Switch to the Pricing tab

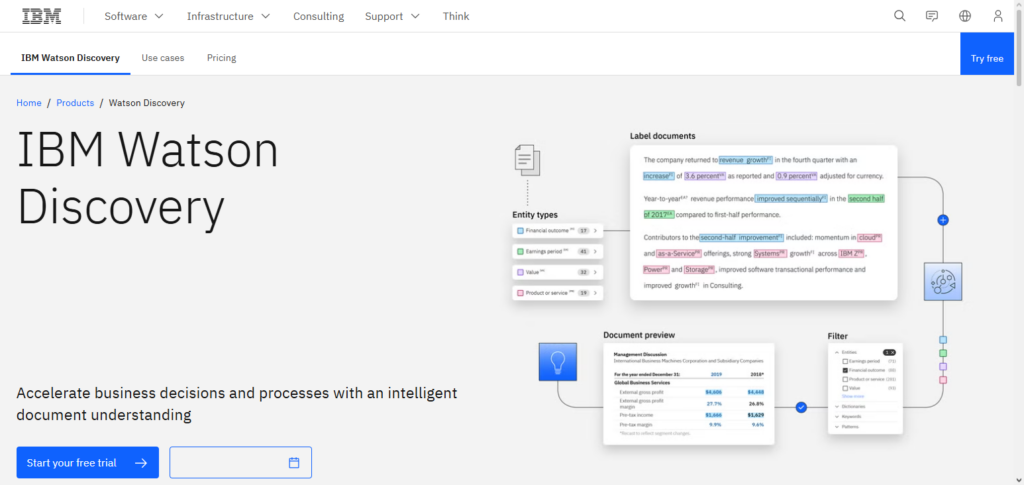pyautogui.click(x=221, y=57)
